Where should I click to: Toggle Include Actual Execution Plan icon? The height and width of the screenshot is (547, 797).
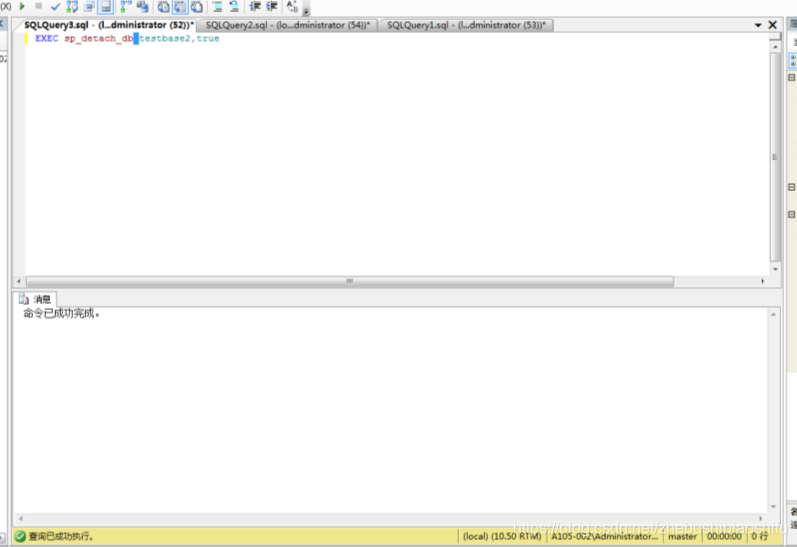126,7
